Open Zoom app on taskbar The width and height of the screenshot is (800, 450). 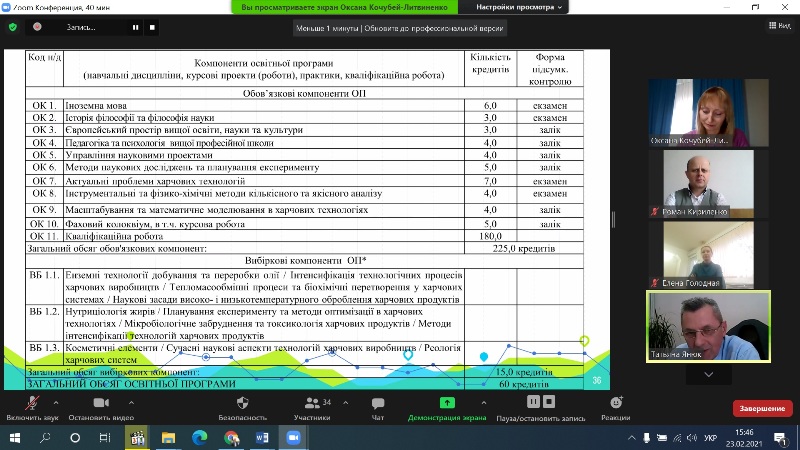coord(293,438)
